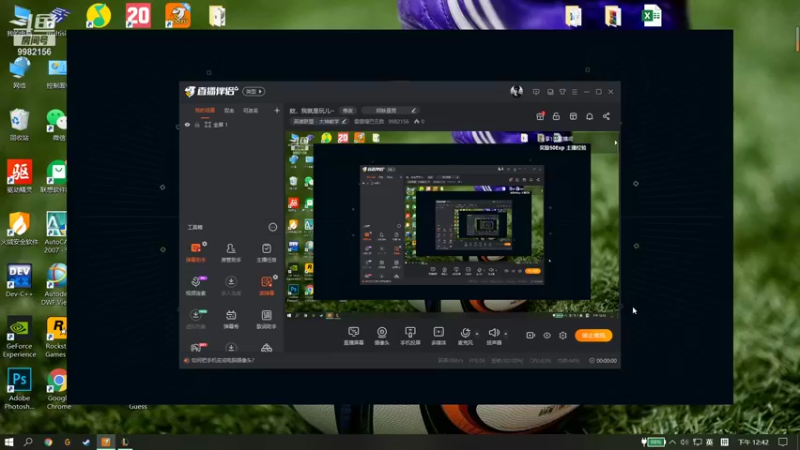Open the taskbar search magnifier
Image resolution: width=800 pixels, height=450 pixels.
(x=28, y=442)
